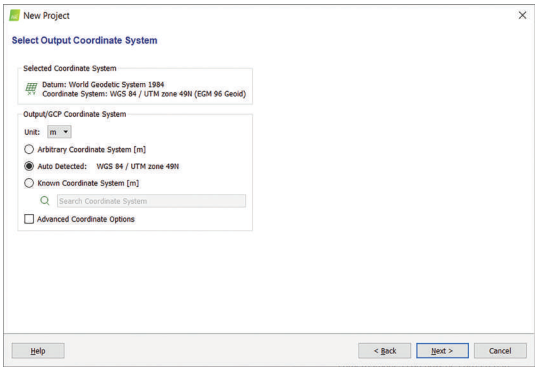Image resolution: width=539 pixels, height=371 pixels.
Task: Click the green search magnifier icon
Action: (45, 200)
